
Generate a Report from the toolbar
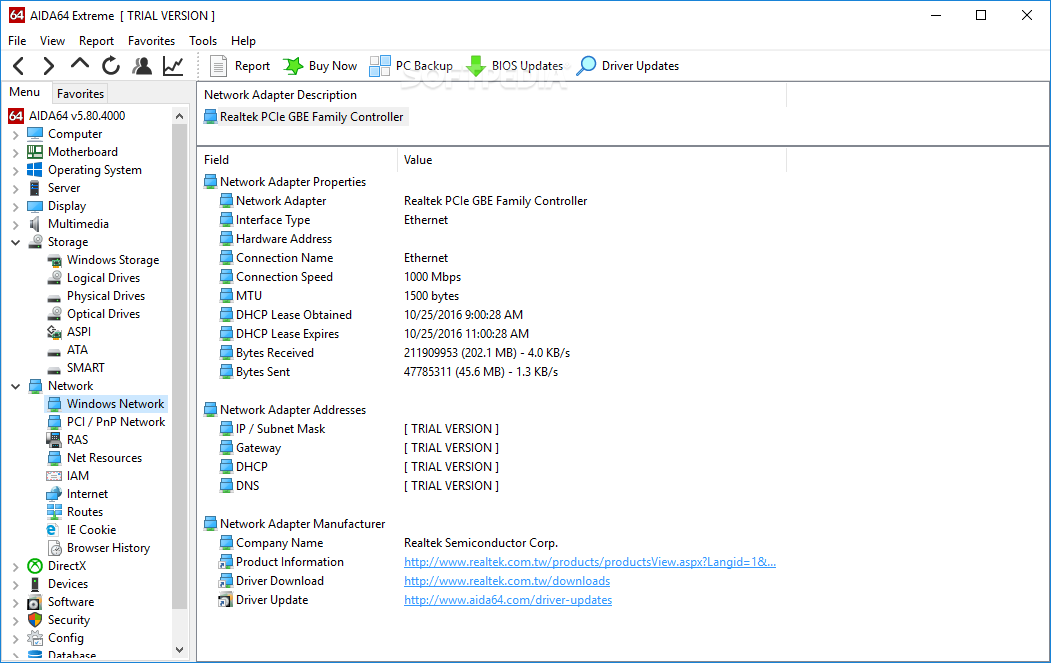240,66
